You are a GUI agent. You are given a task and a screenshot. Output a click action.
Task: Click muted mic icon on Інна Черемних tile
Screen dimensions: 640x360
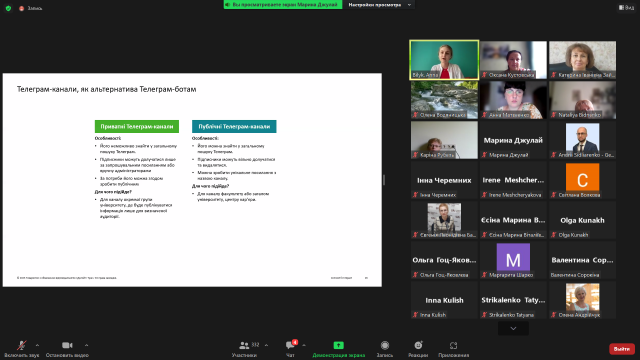416,195
